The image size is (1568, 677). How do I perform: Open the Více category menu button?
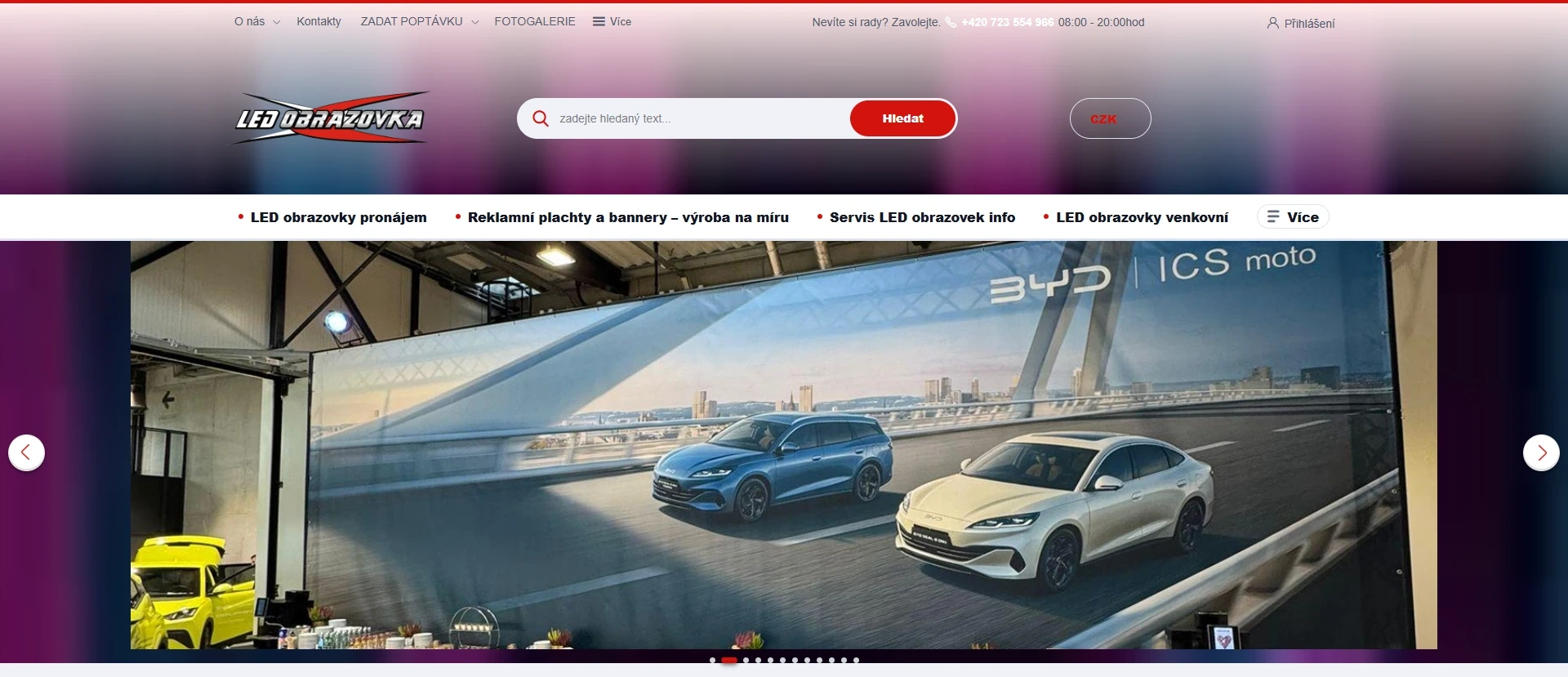click(1293, 217)
